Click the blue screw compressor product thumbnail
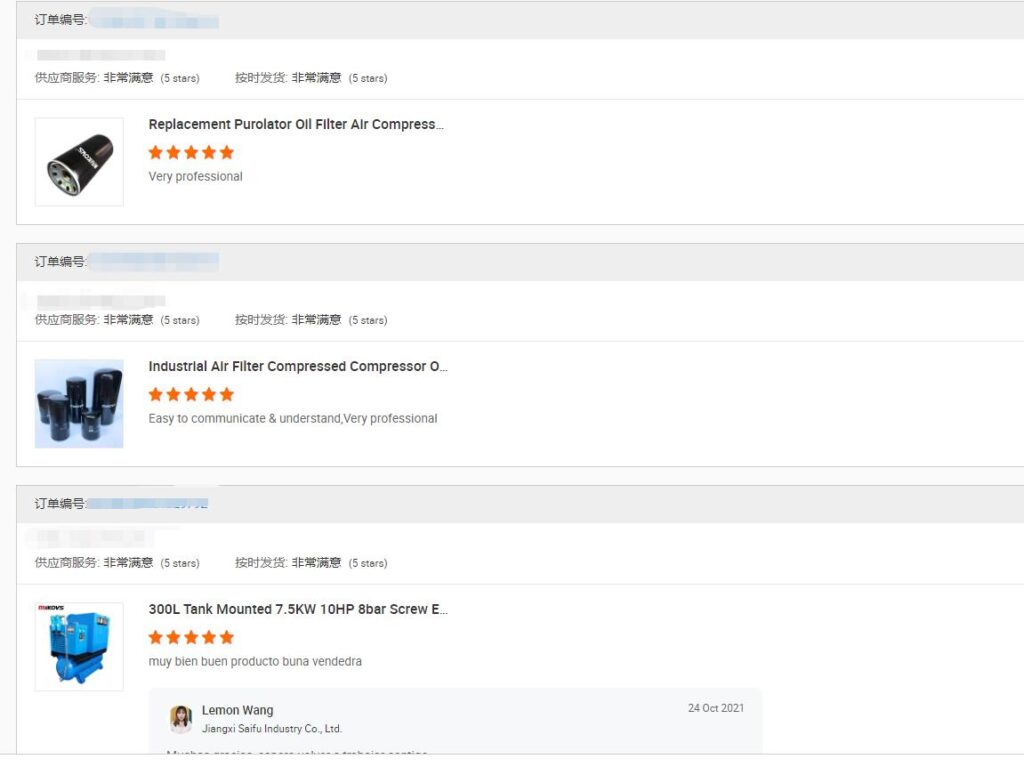This screenshot has width=1024, height=767. (x=79, y=646)
